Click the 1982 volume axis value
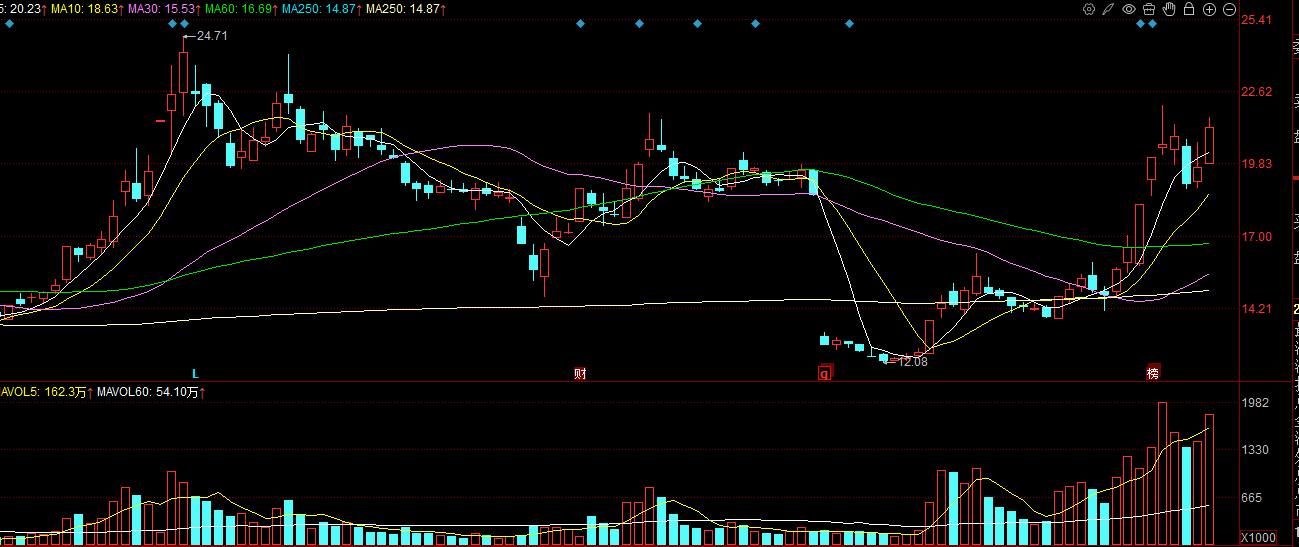Screen dimensions: 1299x547 click(1254, 403)
